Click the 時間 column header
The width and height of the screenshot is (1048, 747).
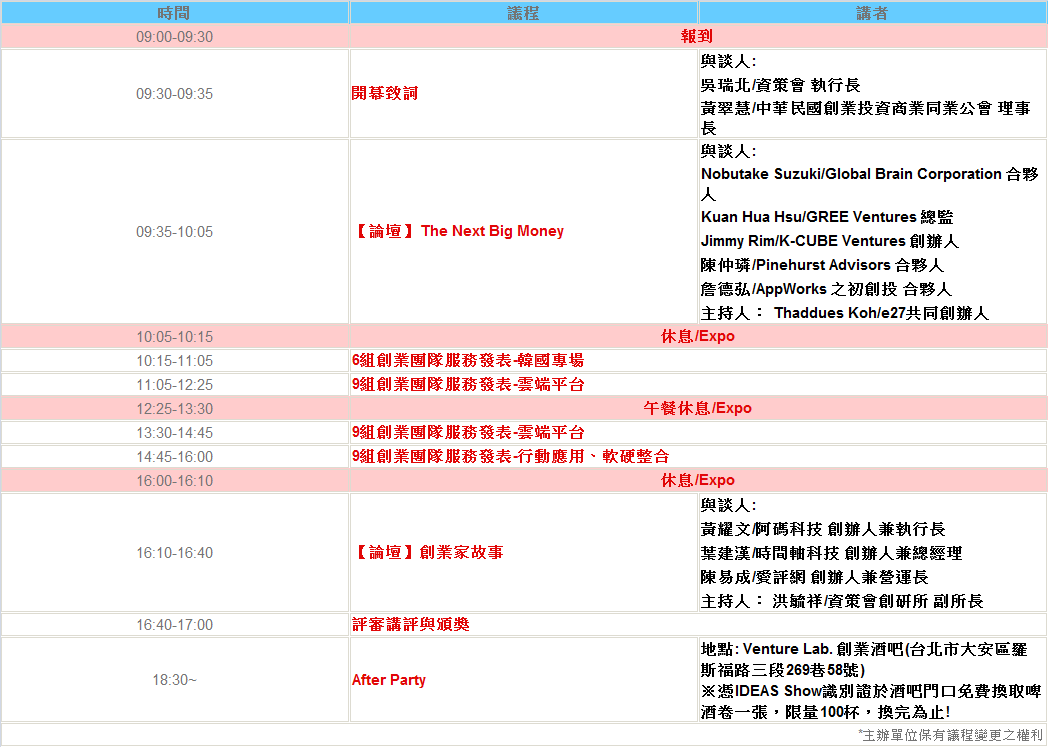(174, 13)
